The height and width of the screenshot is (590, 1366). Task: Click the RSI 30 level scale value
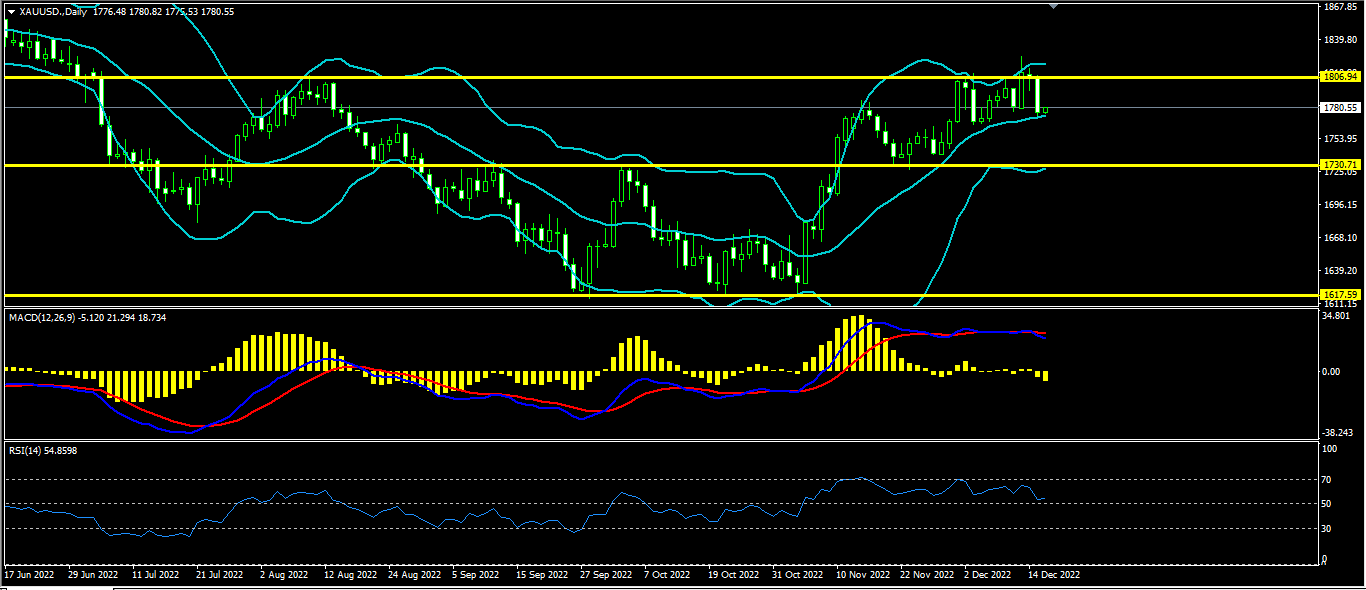click(x=1329, y=529)
